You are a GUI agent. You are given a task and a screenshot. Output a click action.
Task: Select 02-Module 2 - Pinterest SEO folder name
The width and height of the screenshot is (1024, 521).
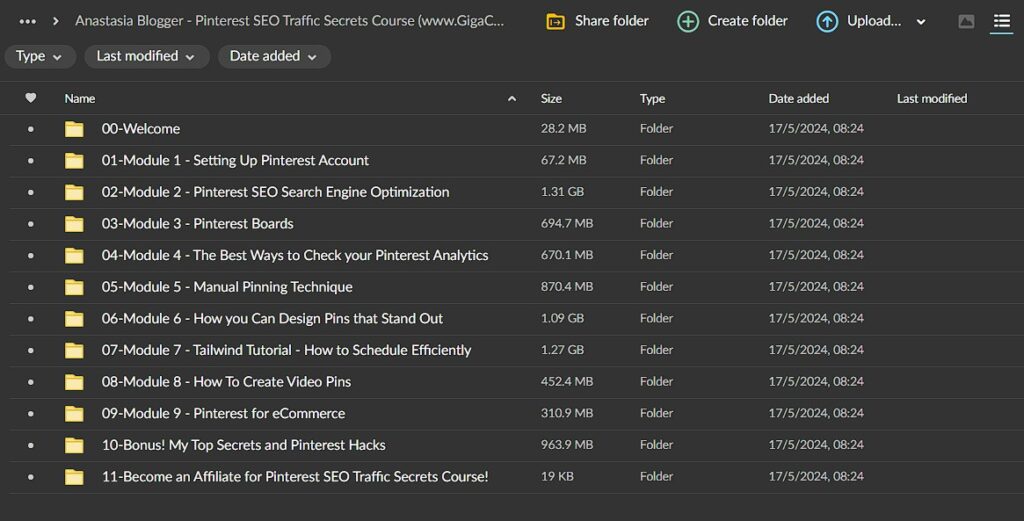click(275, 192)
